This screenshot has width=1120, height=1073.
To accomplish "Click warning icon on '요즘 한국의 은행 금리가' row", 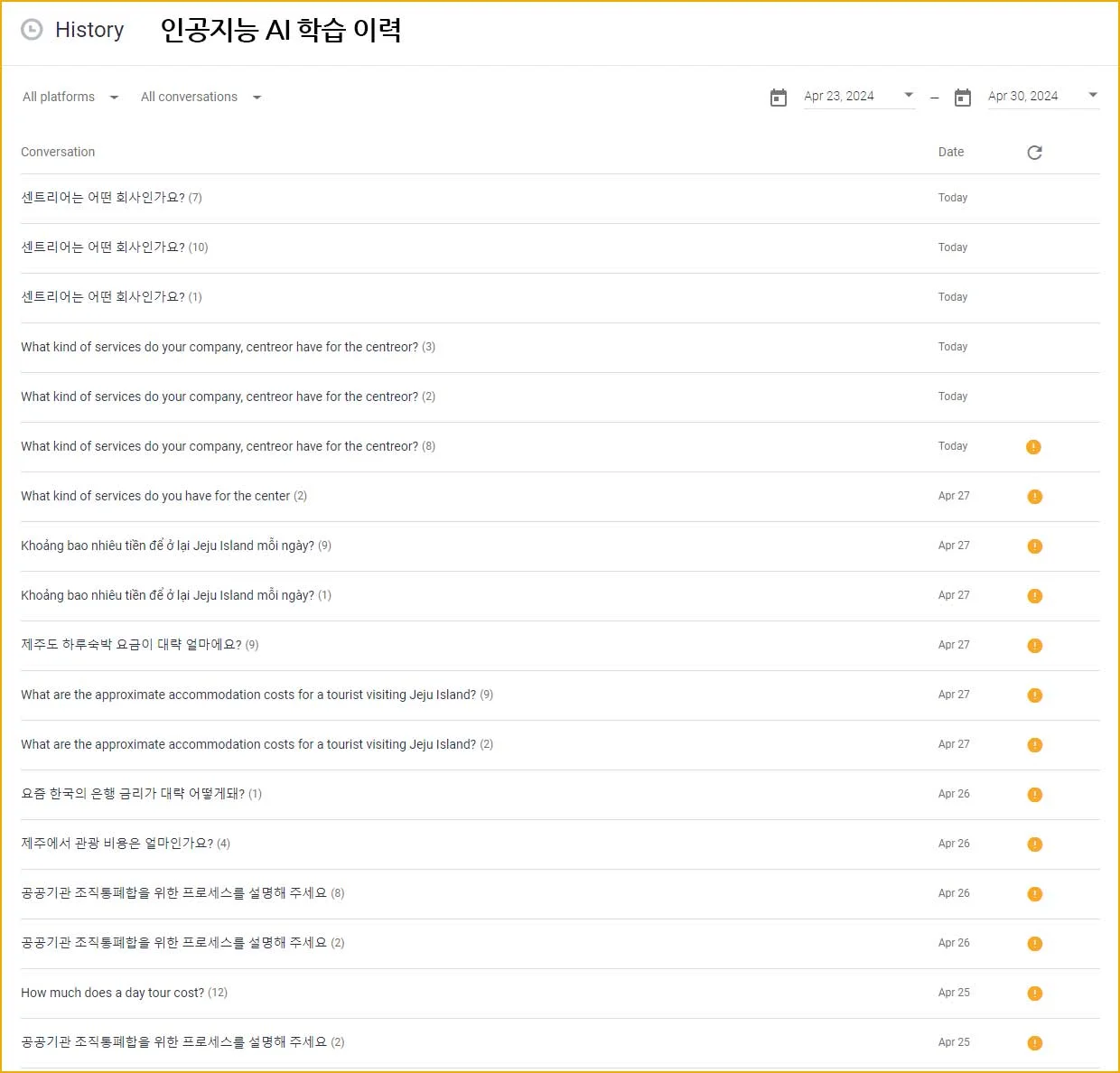I will pos(1035,795).
